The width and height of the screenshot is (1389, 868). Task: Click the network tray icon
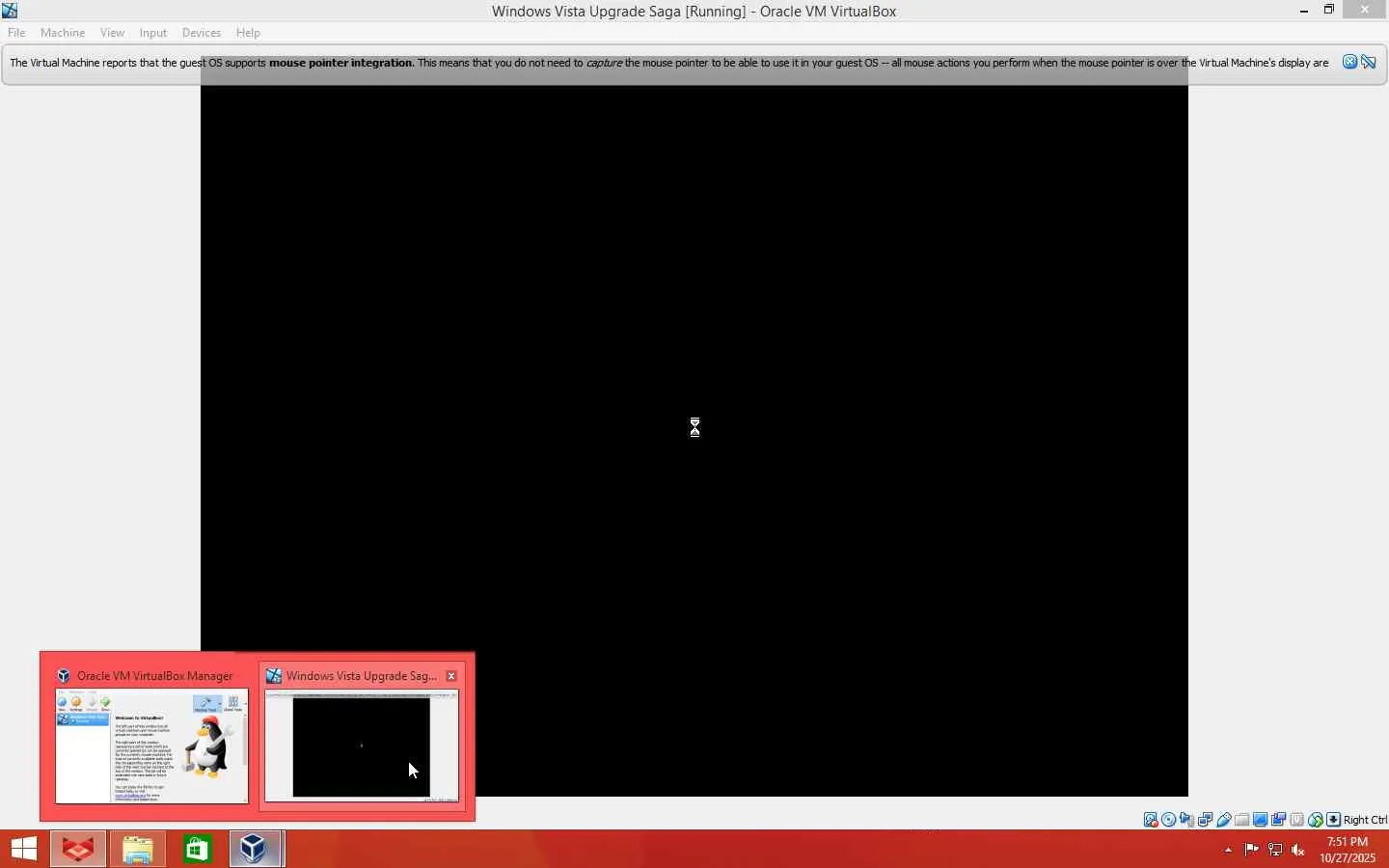(1276, 850)
